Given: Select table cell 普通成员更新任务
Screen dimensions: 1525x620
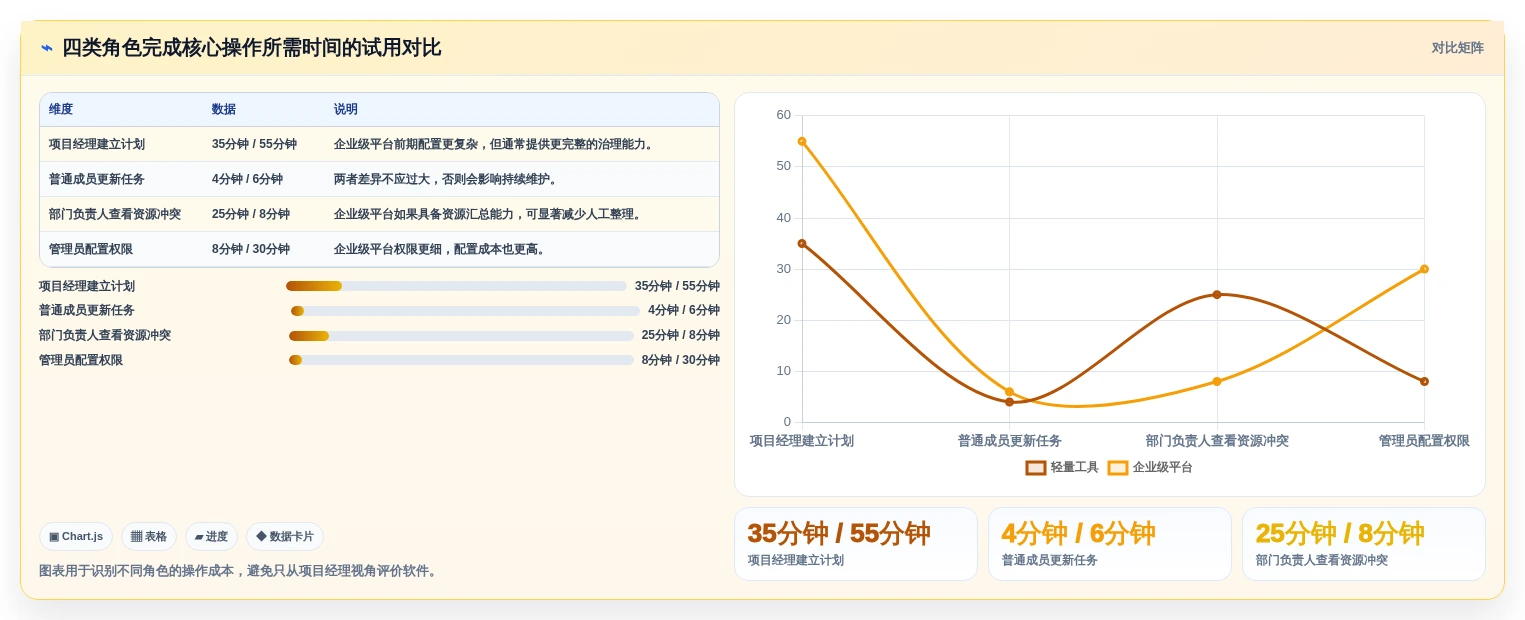Looking at the screenshot, I should coord(97,179).
